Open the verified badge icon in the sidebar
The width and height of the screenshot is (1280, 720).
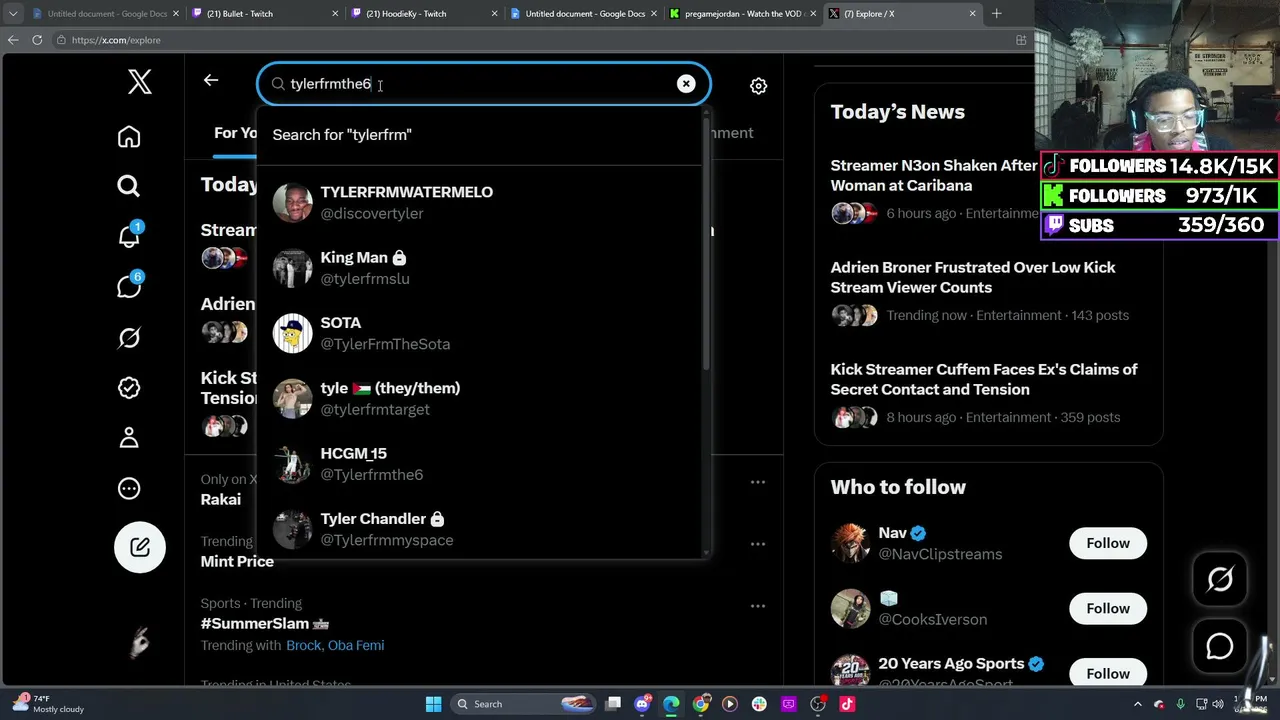tap(129, 388)
